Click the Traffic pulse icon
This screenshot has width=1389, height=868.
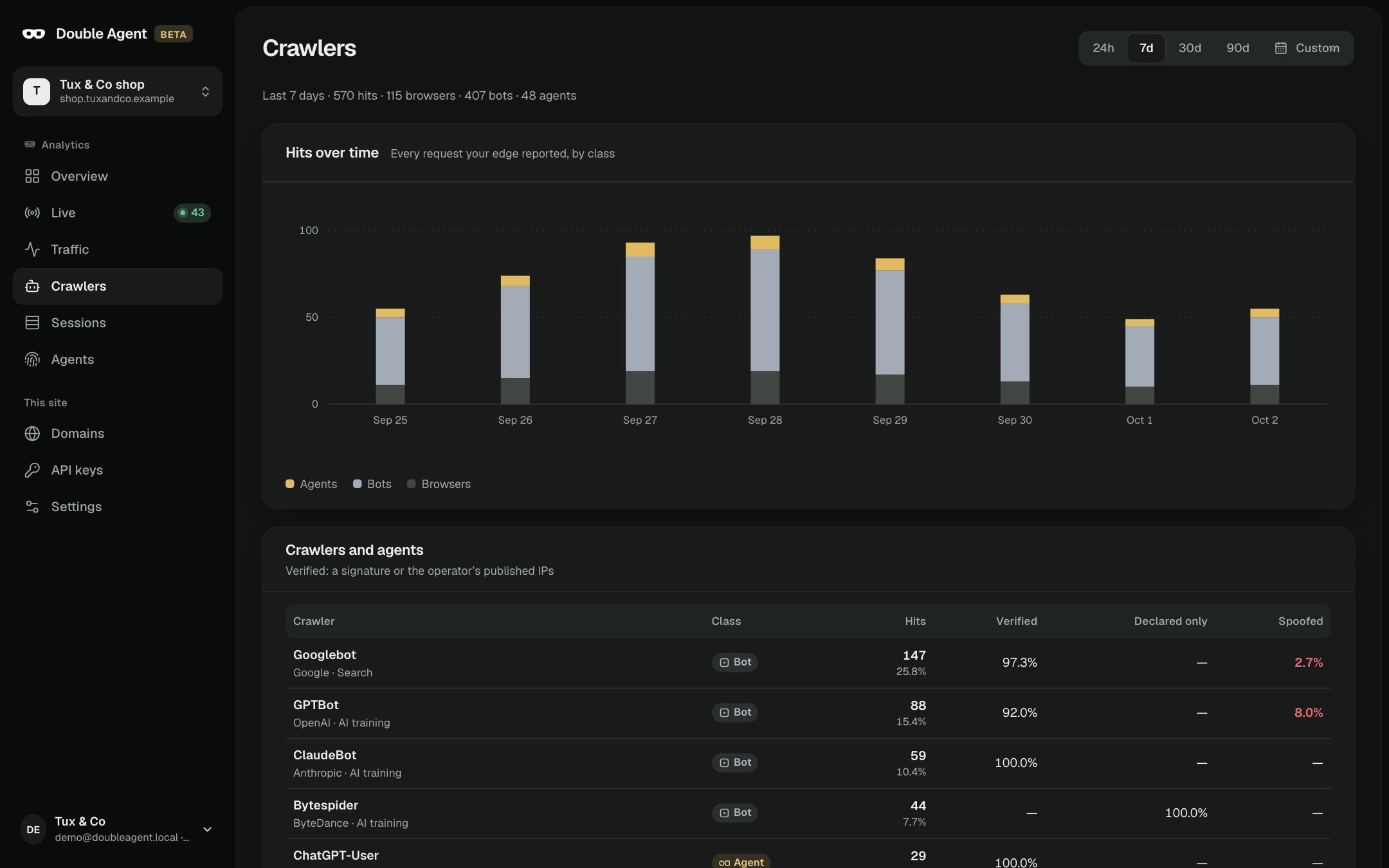point(32,249)
